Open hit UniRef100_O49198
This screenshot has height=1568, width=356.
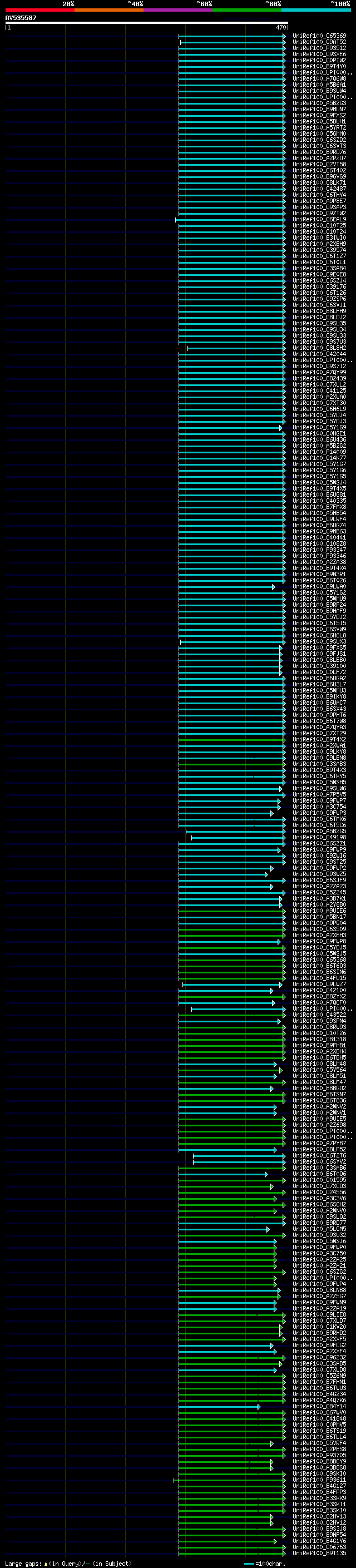coord(319,838)
